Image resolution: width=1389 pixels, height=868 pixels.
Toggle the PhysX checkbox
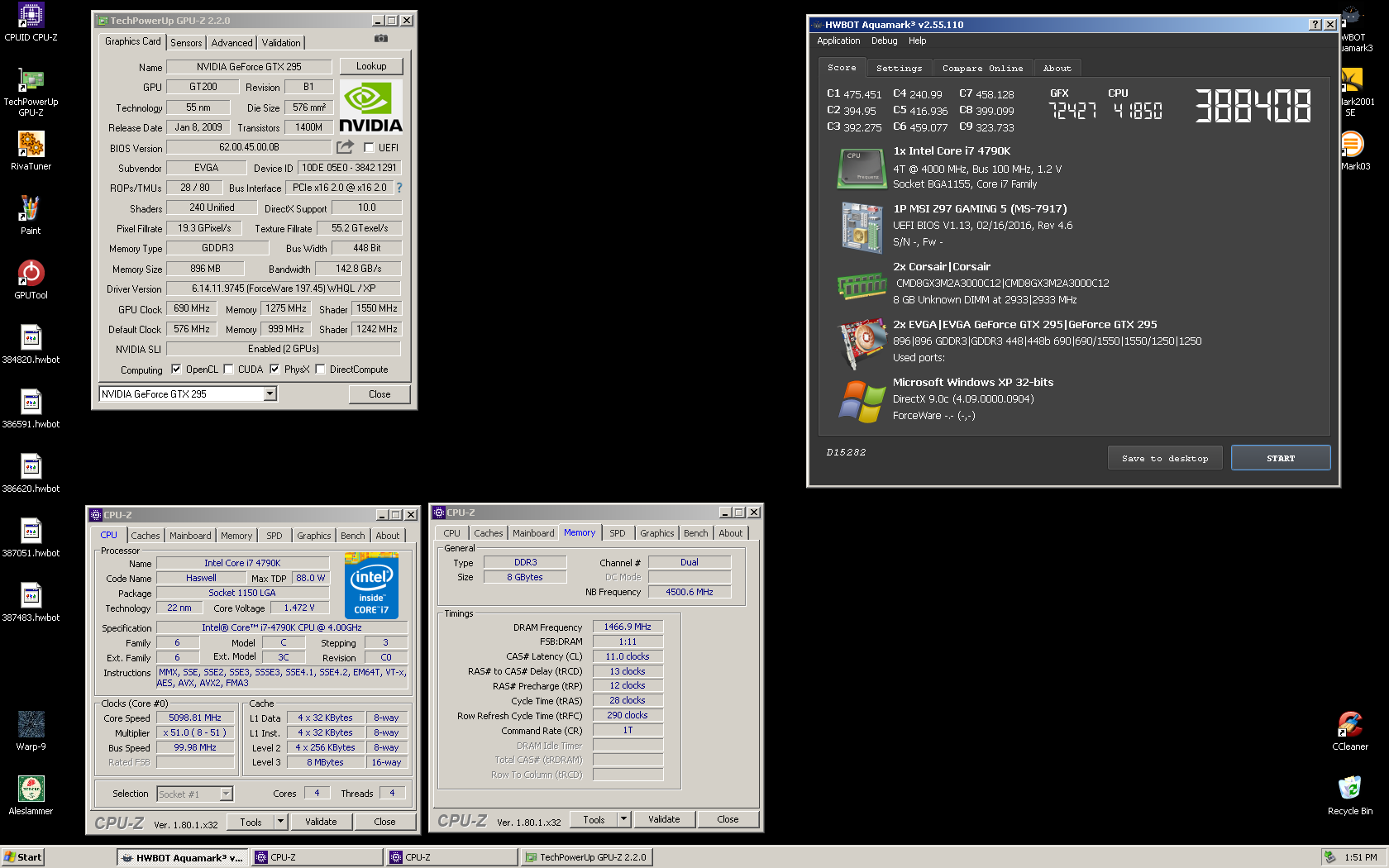[274, 370]
